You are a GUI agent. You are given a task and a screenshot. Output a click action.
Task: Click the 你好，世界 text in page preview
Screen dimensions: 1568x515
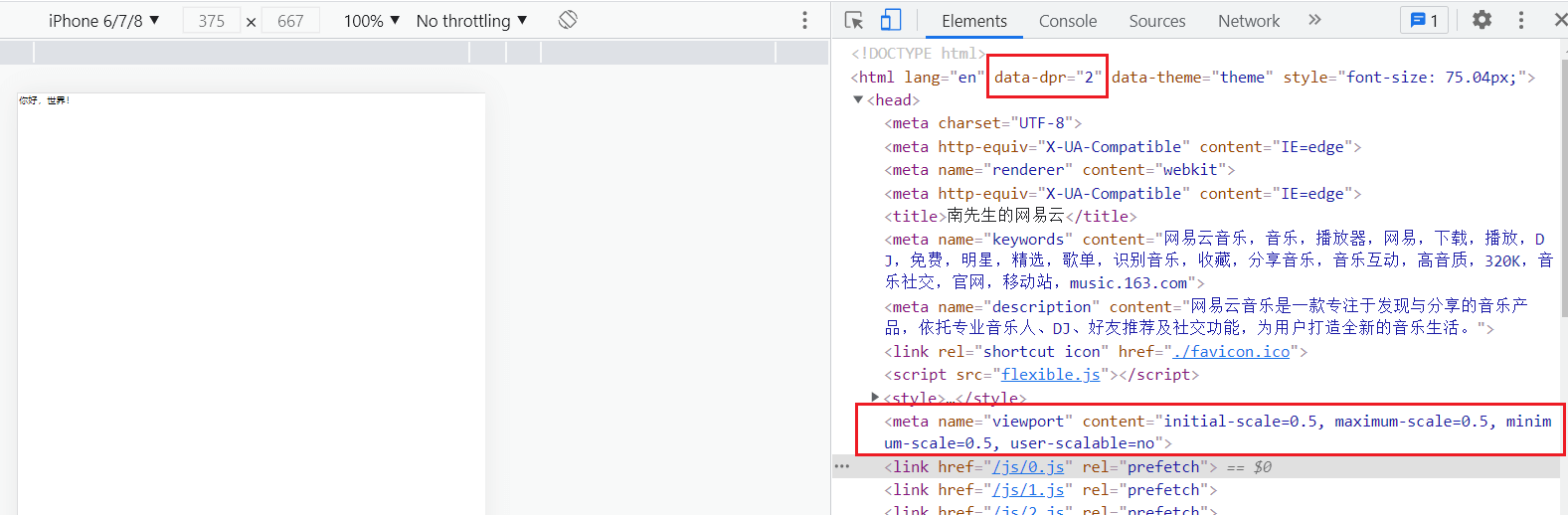(x=45, y=100)
